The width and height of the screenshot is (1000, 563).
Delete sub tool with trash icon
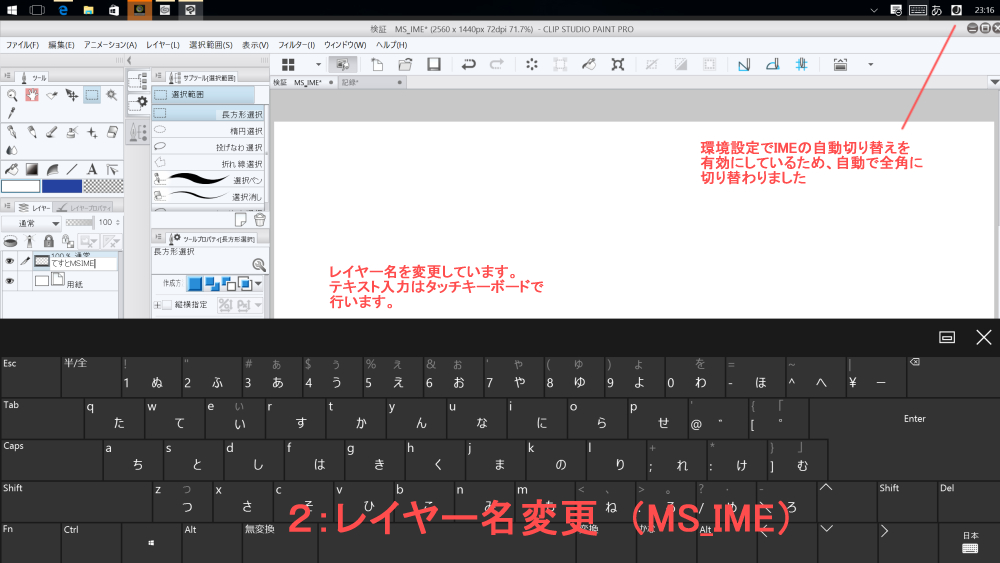[x=260, y=219]
